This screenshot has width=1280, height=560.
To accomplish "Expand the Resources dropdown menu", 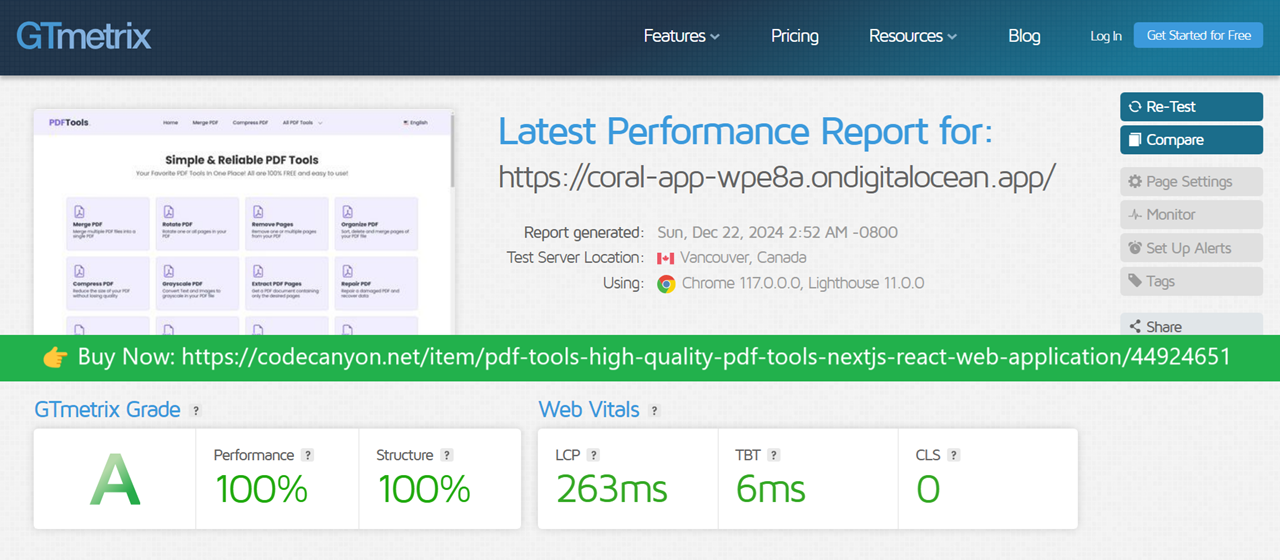I will (x=912, y=36).
